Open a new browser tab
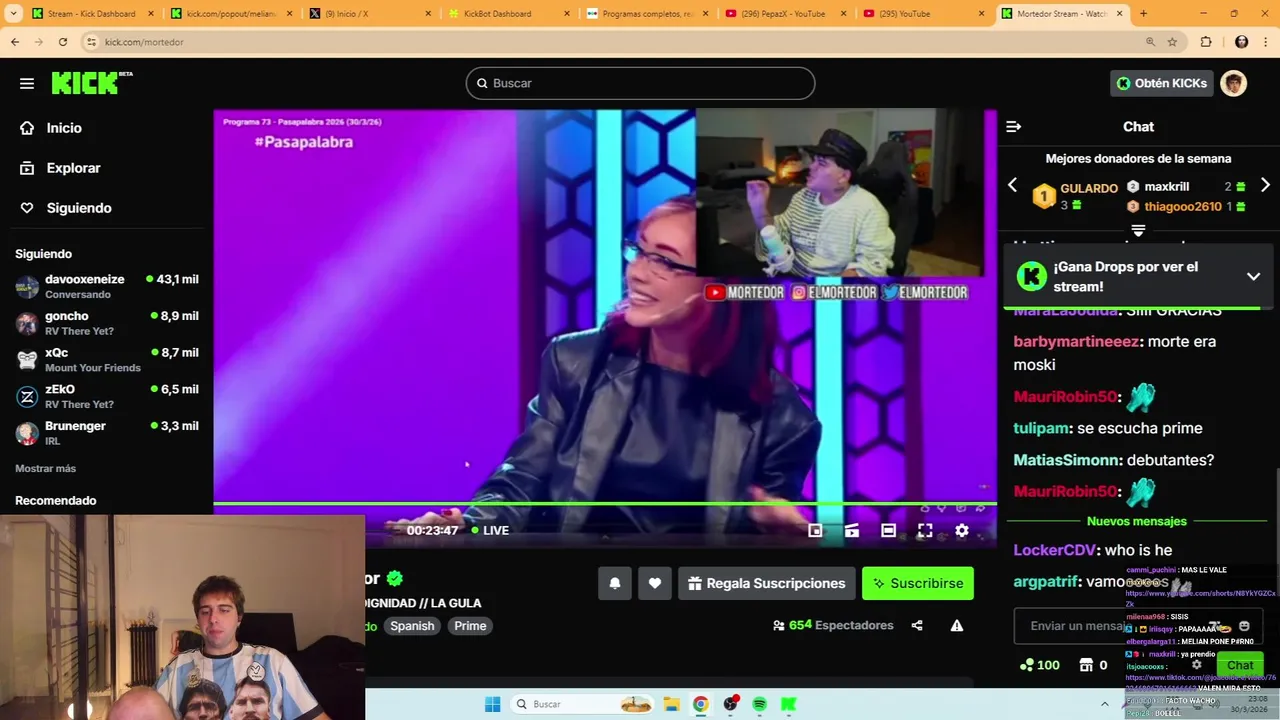 pyautogui.click(x=1144, y=14)
